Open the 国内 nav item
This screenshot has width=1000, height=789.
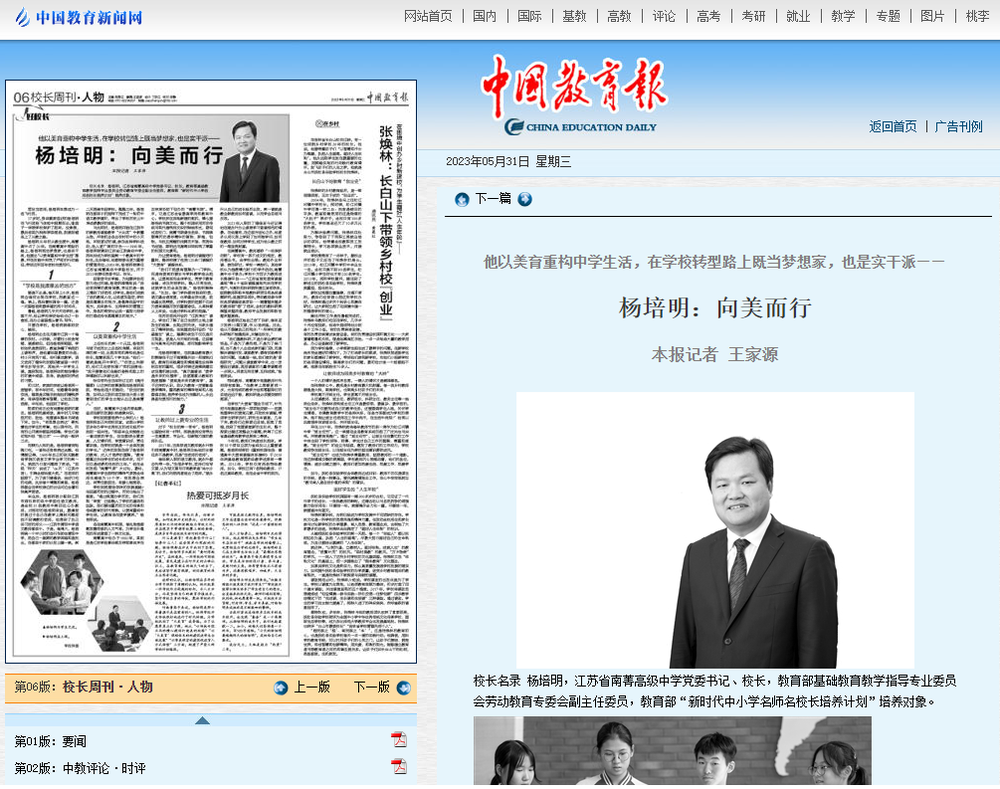(x=485, y=16)
